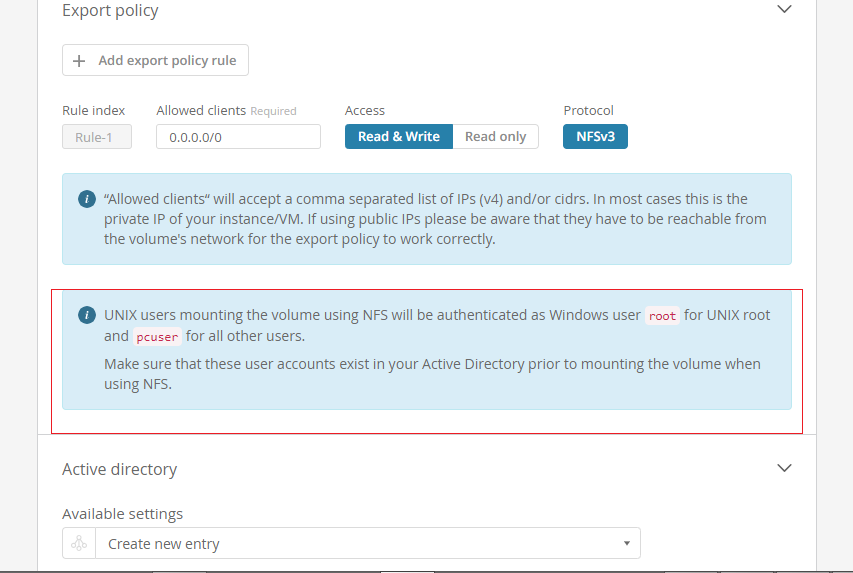Click info icon in UNIX users notice

[87, 315]
